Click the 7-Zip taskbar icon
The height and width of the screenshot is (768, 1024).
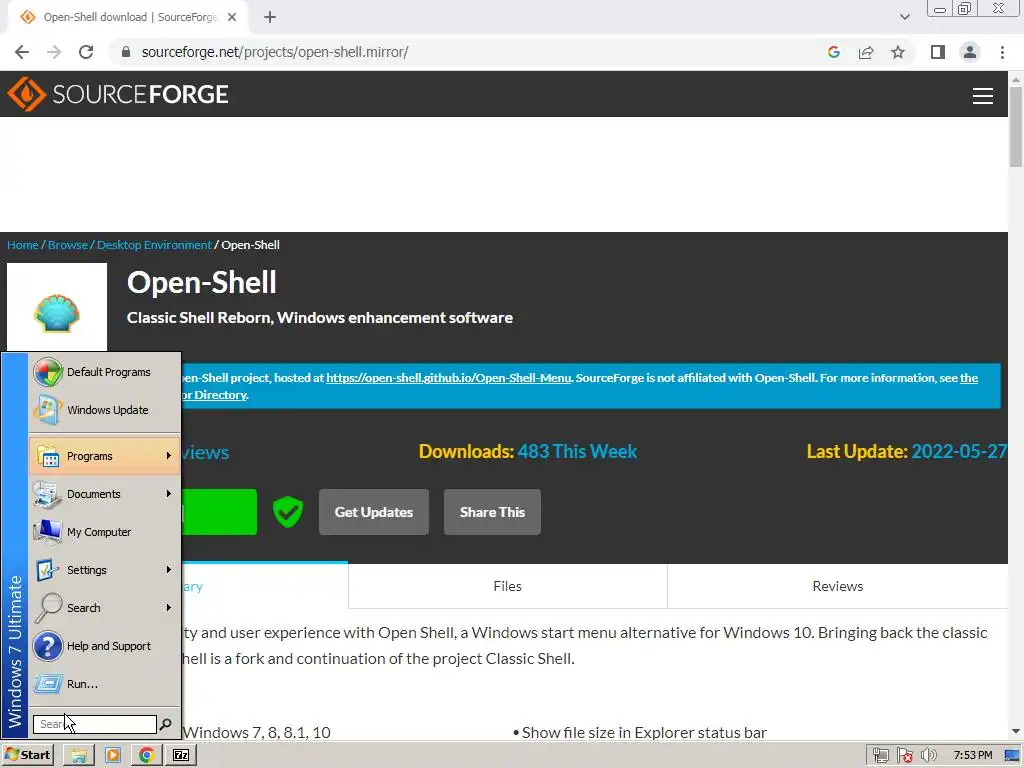click(x=180, y=756)
